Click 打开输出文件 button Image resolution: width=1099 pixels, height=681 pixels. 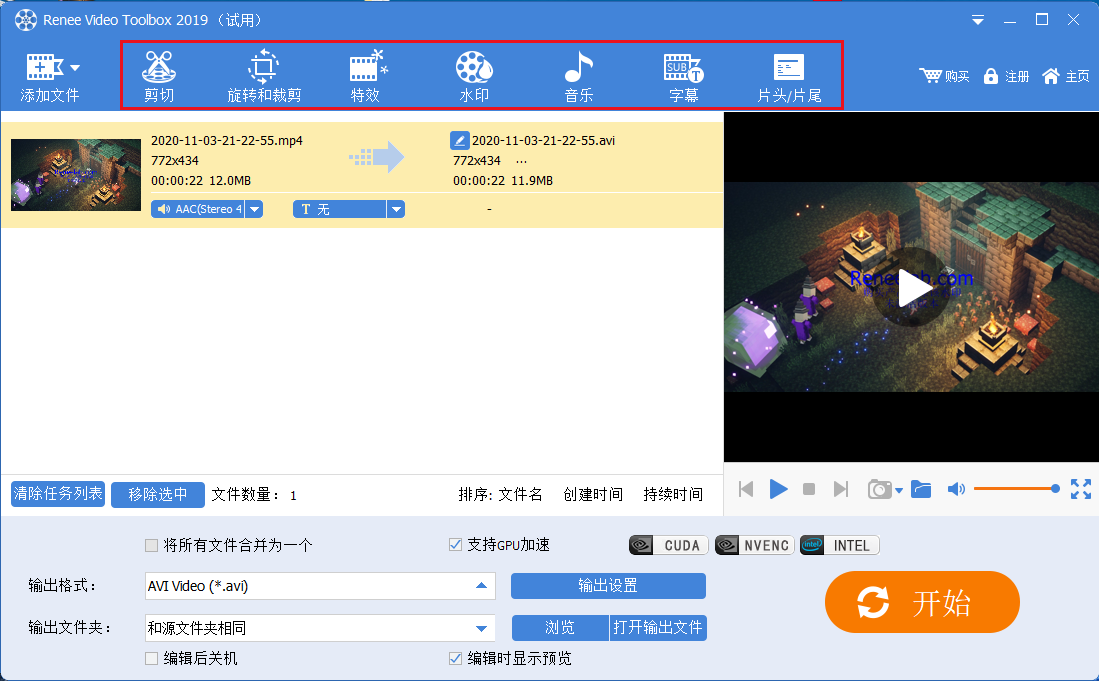pos(658,628)
